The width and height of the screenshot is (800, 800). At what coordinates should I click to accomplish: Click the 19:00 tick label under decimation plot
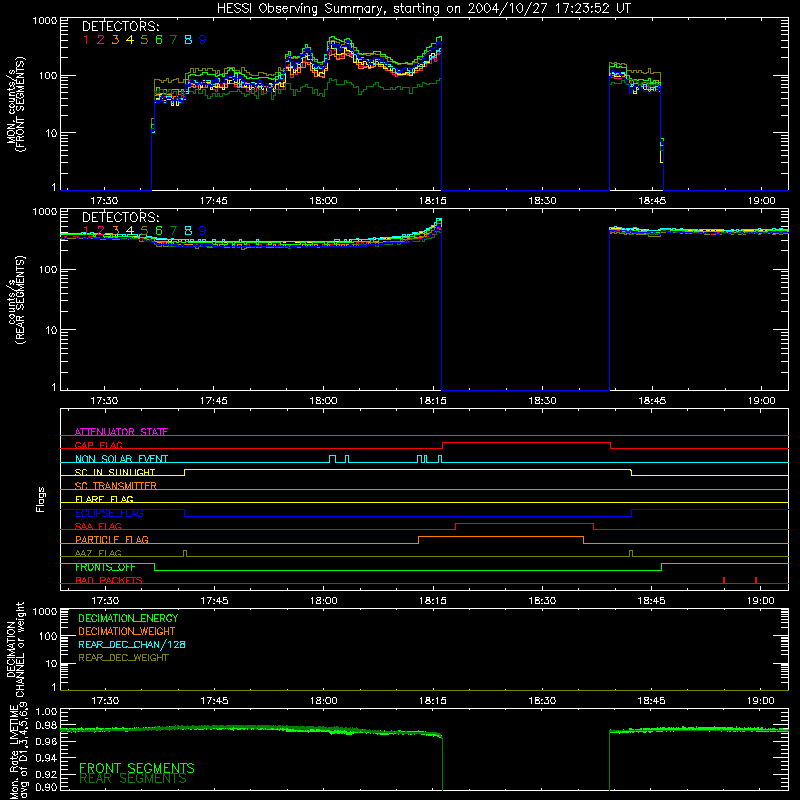[761, 701]
